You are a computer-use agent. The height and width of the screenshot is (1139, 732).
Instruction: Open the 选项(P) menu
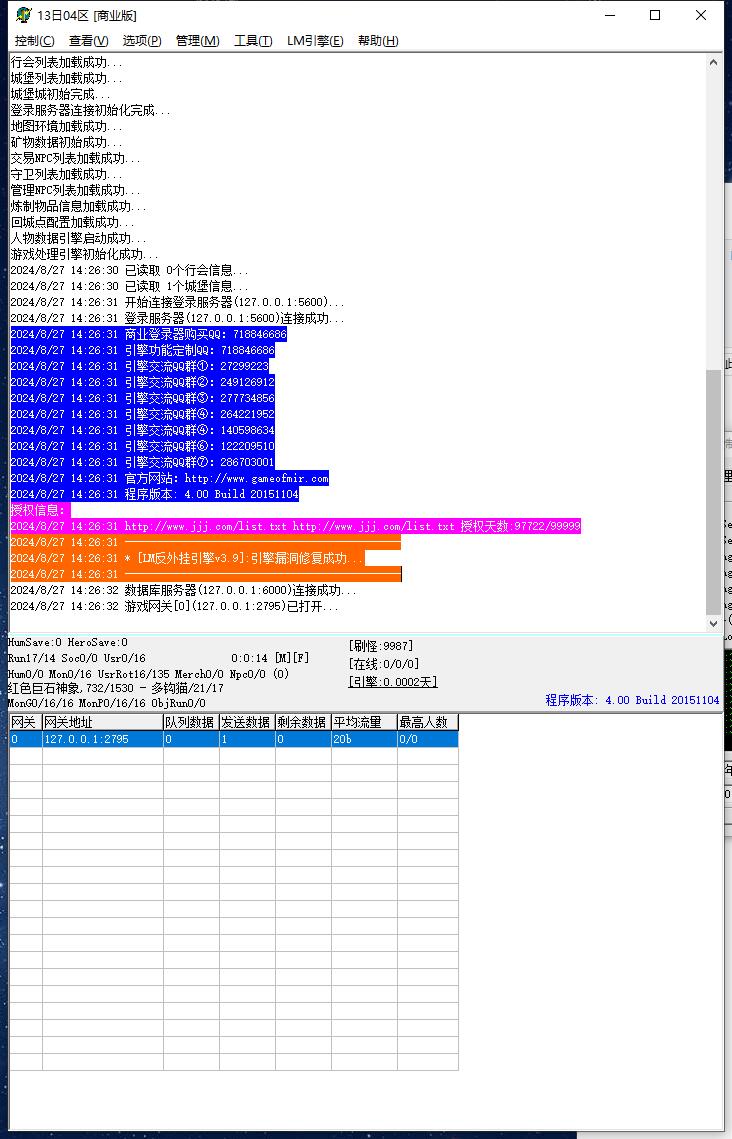click(x=142, y=41)
